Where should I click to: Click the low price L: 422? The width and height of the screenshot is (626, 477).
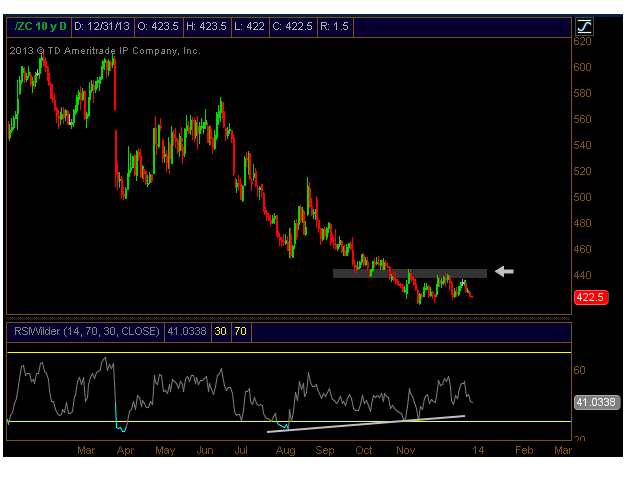(250, 27)
